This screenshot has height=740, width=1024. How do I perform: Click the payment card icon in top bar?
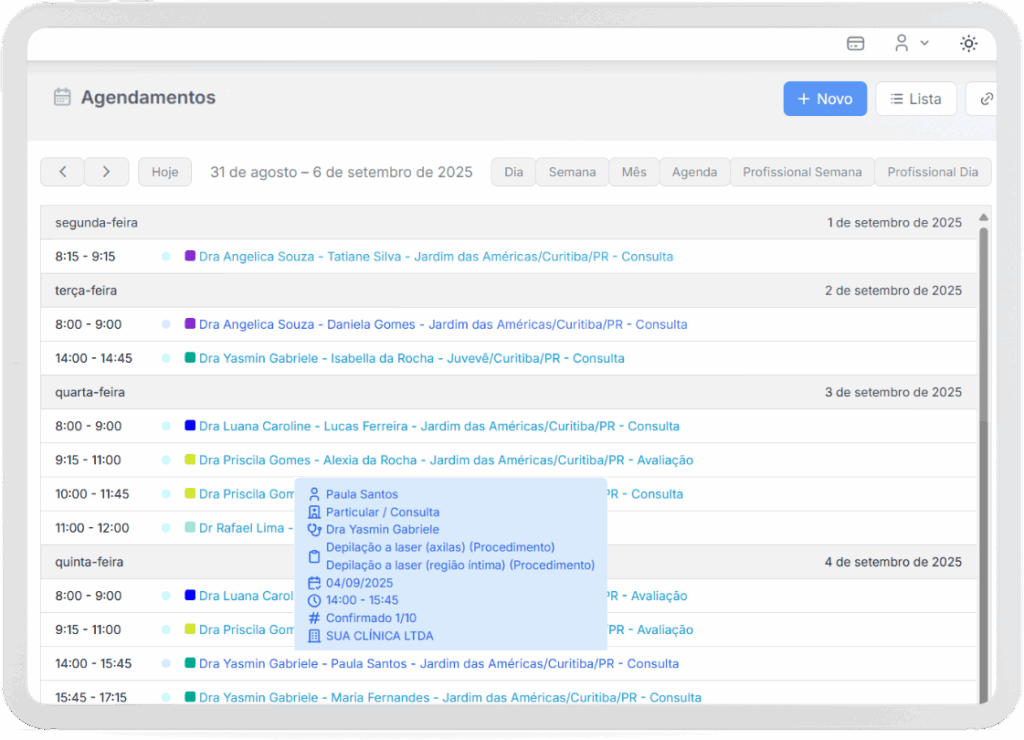(855, 43)
